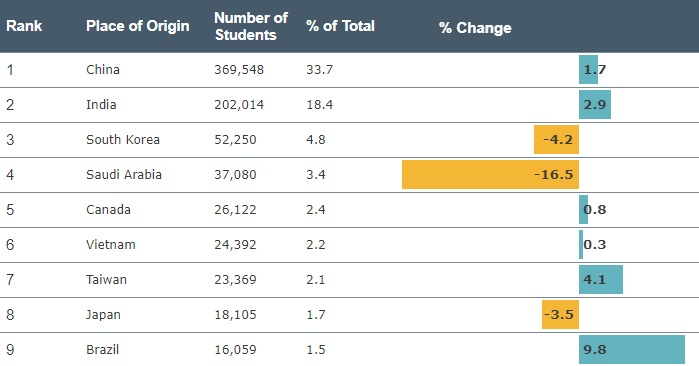Select the India place of origin cell
Viewport: 699px width, 366px height.
[101, 105]
